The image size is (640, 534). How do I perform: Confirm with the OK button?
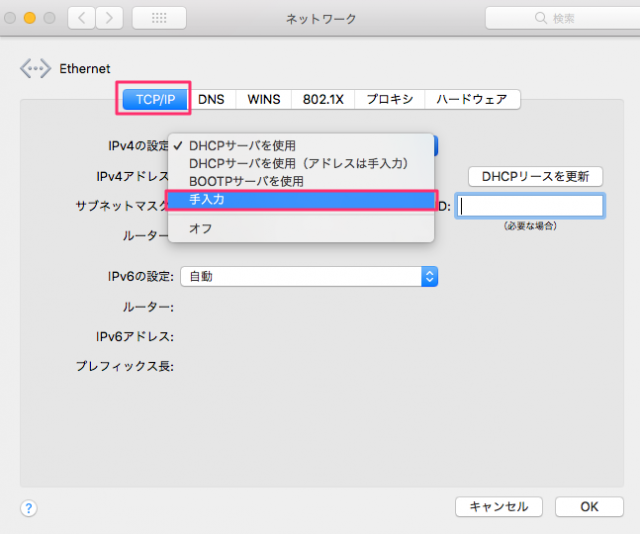coord(589,507)
